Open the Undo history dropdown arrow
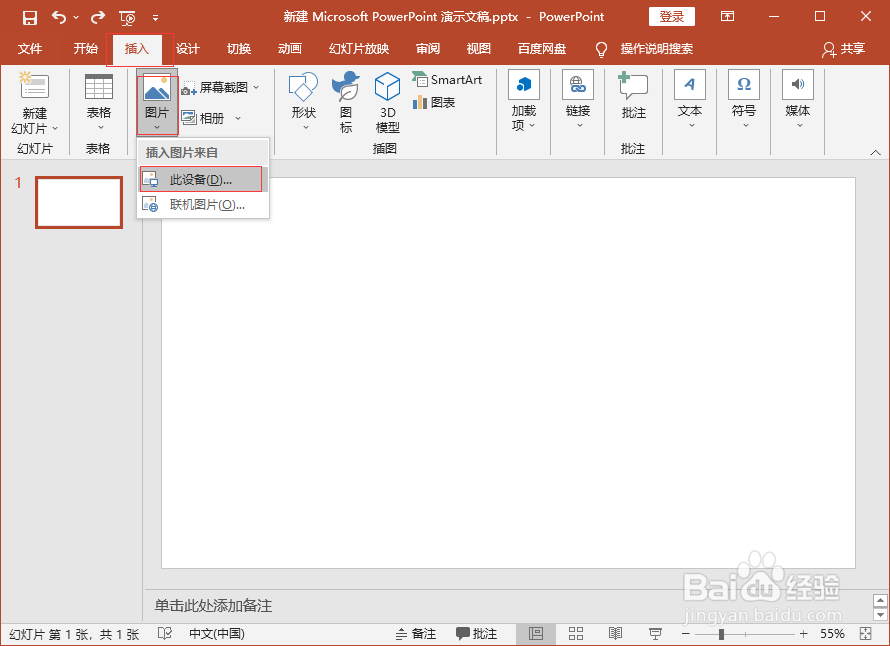 76,17
